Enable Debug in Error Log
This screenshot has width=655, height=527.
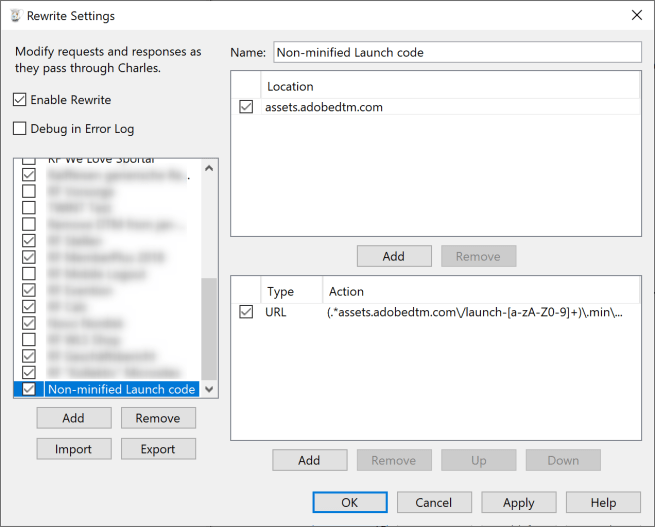(x=20, y=128)
